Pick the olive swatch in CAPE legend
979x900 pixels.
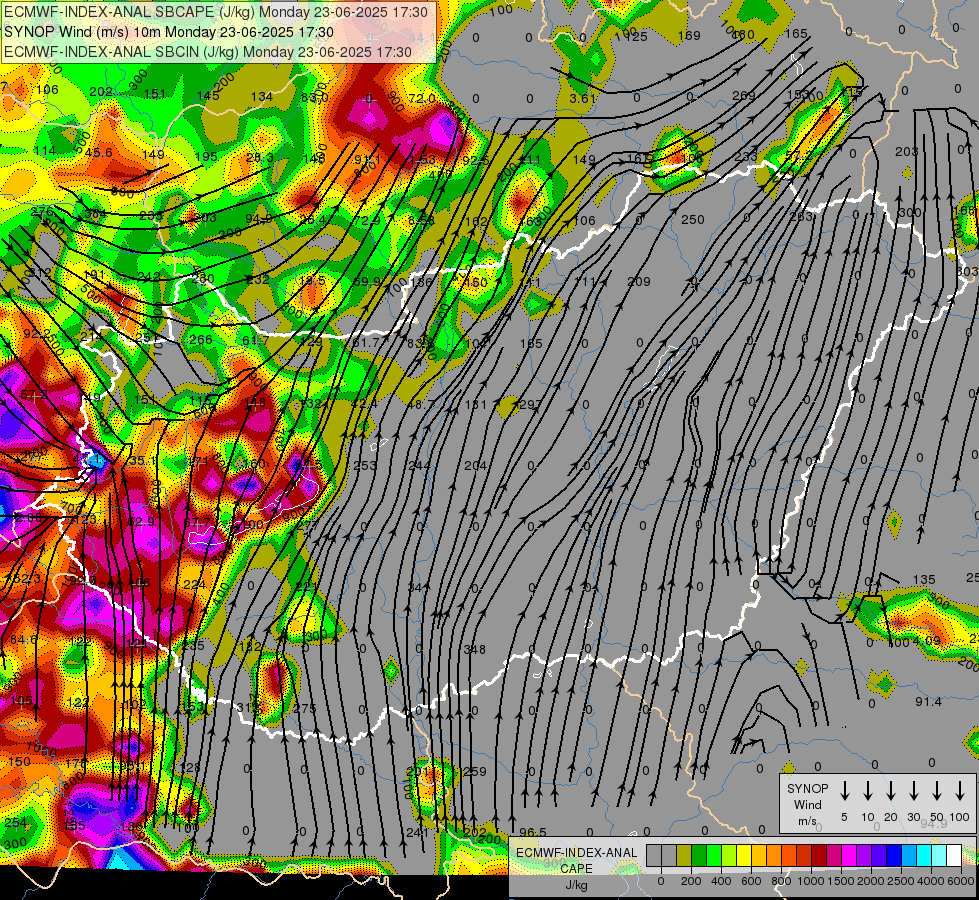click(x=684, y=856)
